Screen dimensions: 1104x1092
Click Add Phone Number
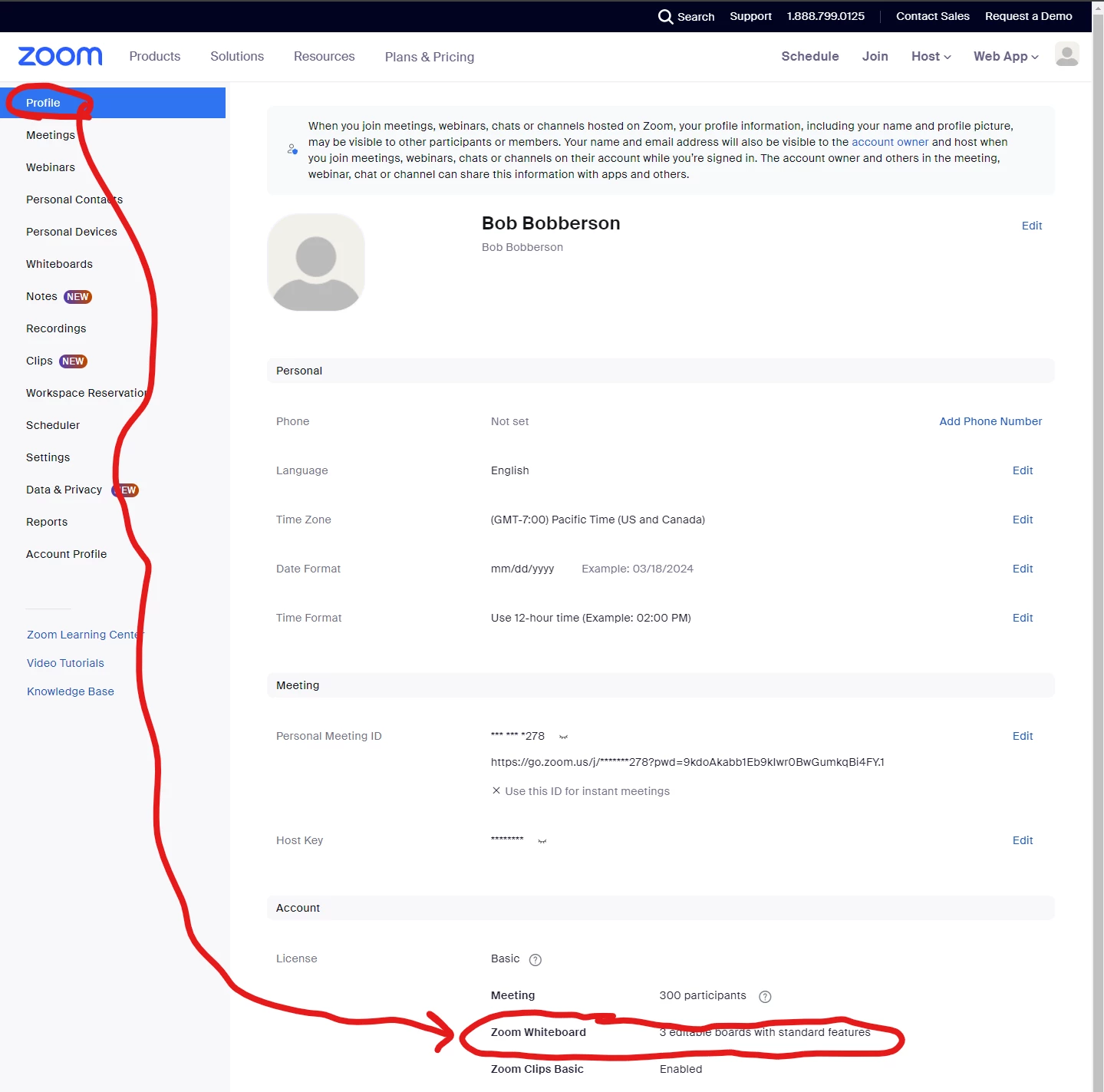point(990,421)
